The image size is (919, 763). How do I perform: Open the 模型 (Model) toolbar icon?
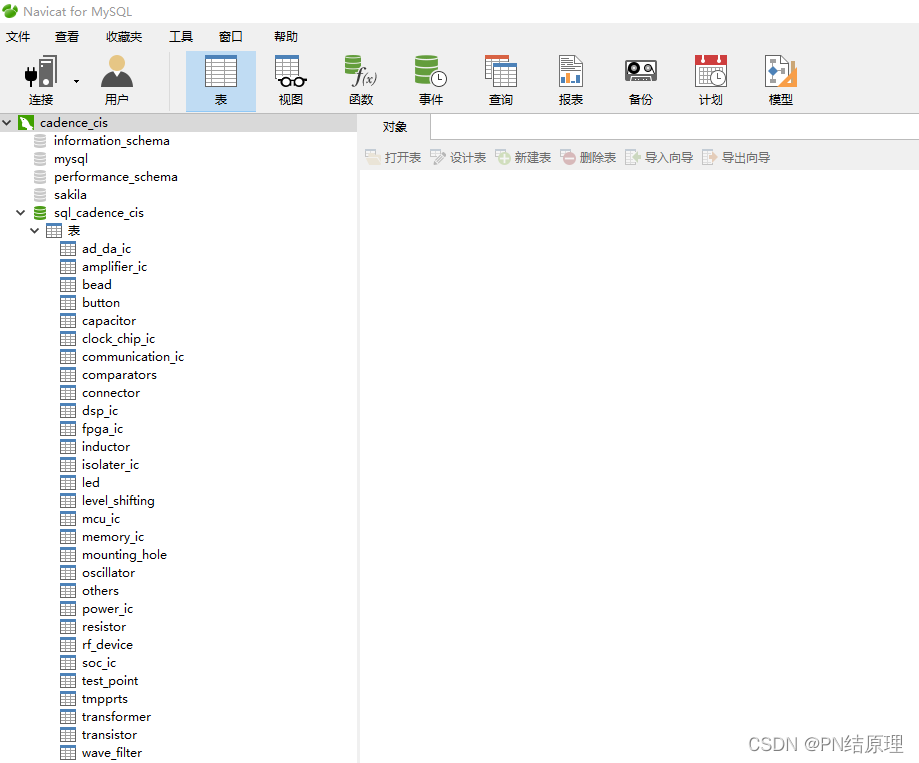(x=781, y=80)
